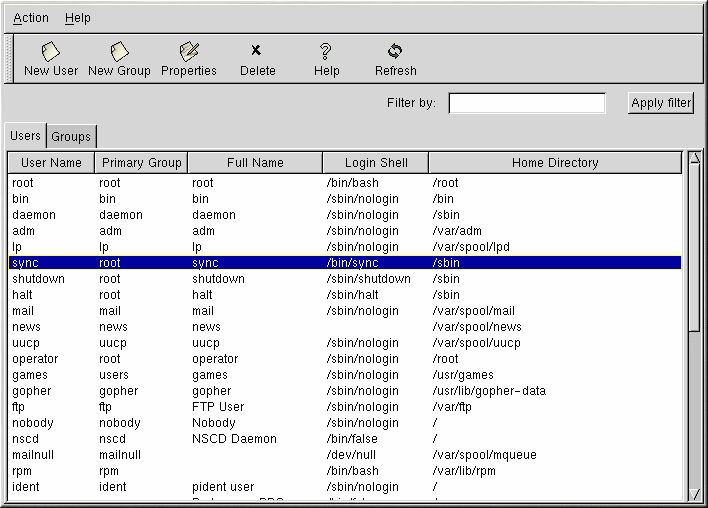Click the New Group toolbar icon
Viewport: 708px width, 508px height.
tap(119, 59)
